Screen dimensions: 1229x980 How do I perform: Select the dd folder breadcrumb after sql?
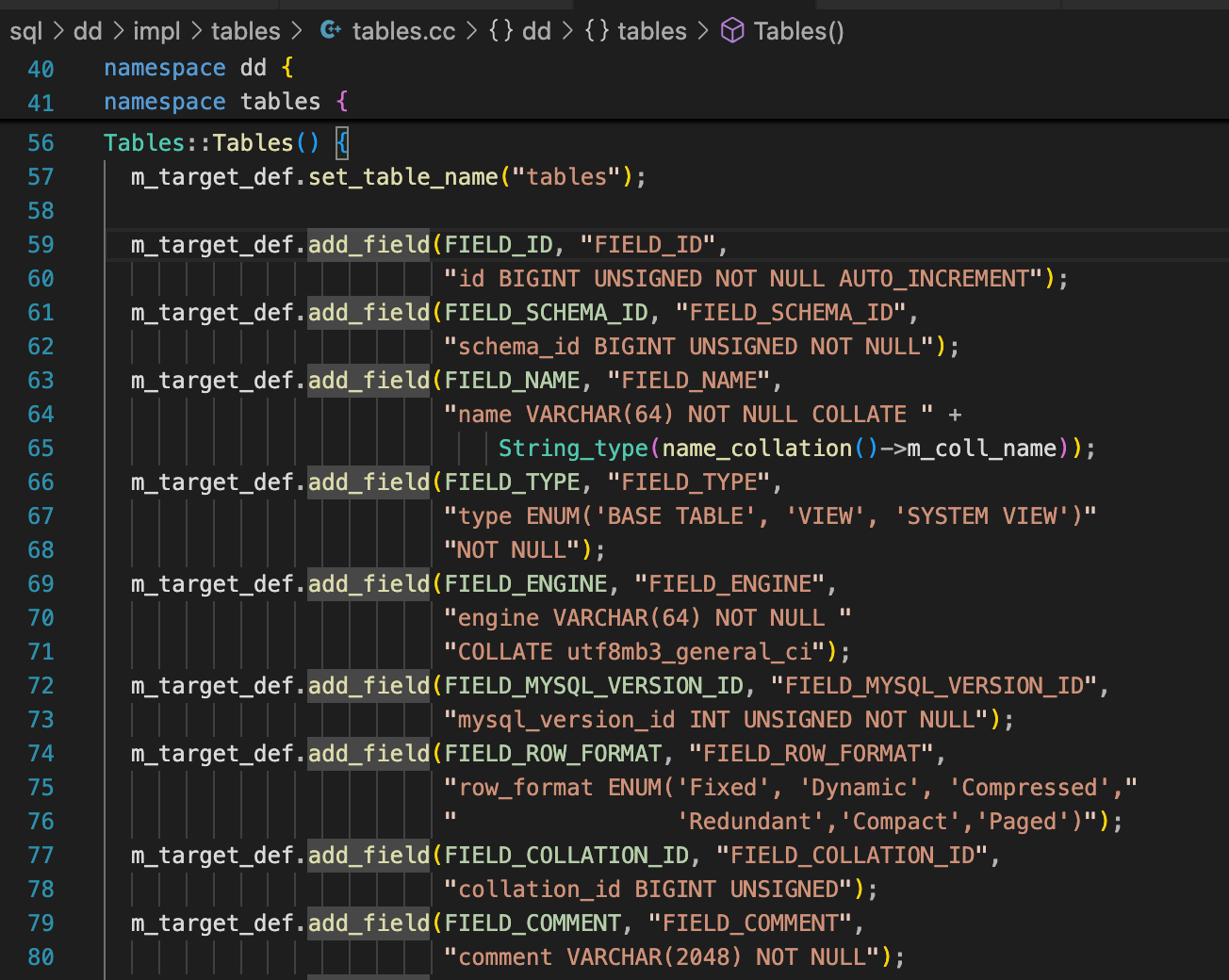coord(88,31)
